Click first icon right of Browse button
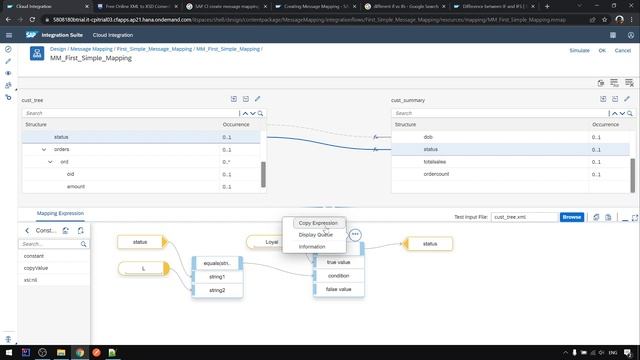Image resolution: width=640 pixels, height=360 pixels. 596,218
